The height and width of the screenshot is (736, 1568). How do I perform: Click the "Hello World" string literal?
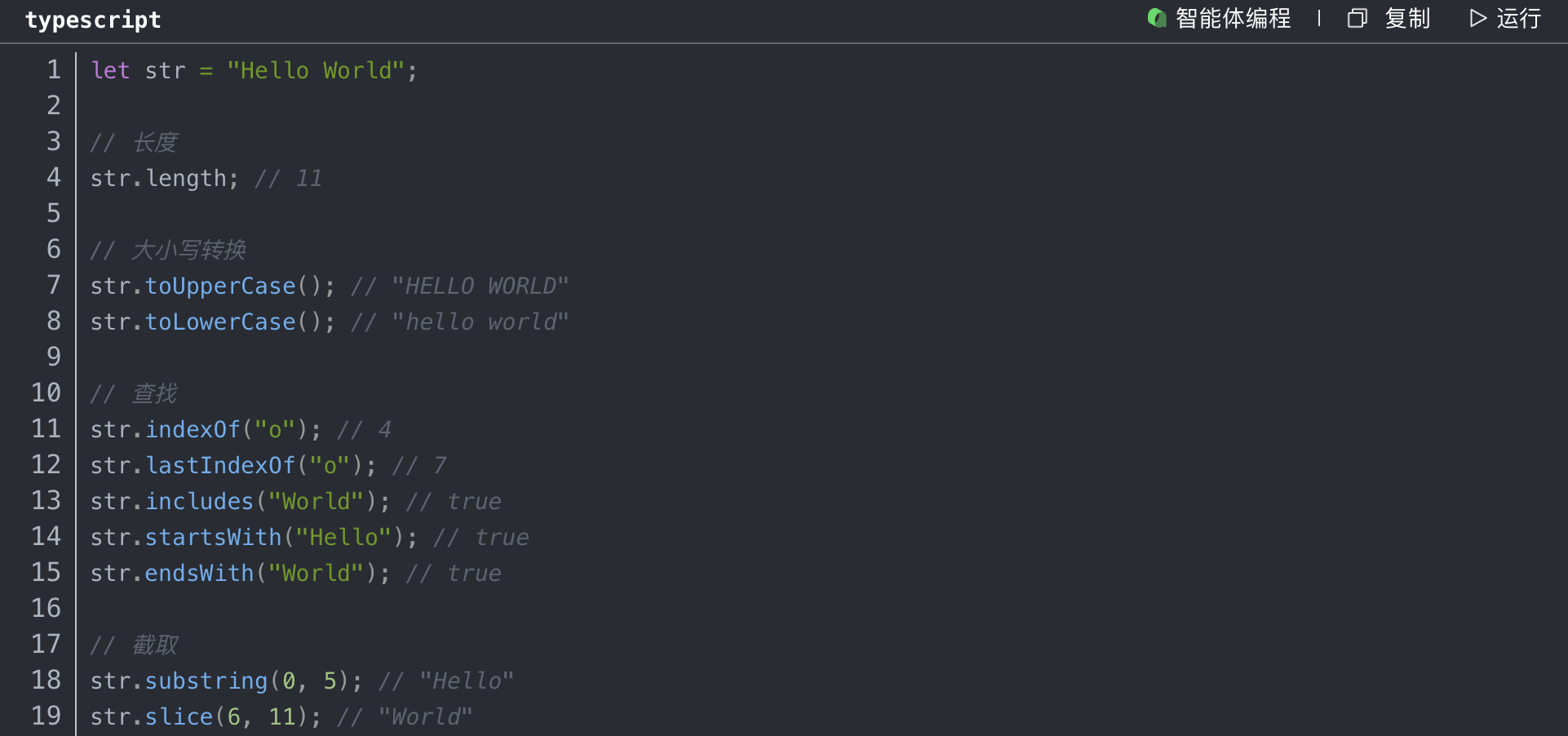(x=316, y=71)
